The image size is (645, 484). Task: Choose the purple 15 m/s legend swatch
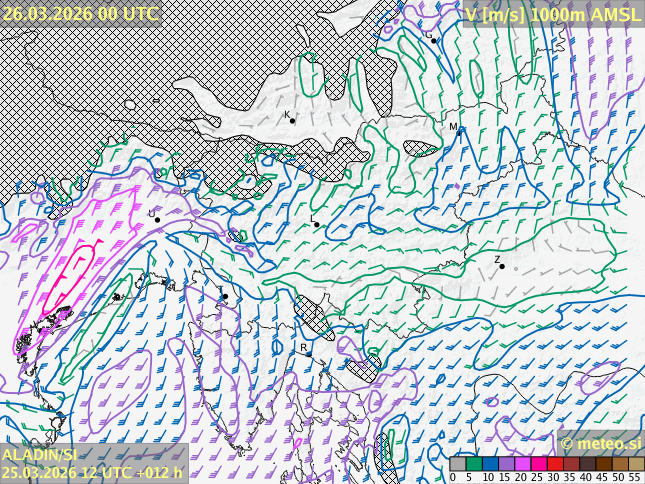tap(506, 464)
